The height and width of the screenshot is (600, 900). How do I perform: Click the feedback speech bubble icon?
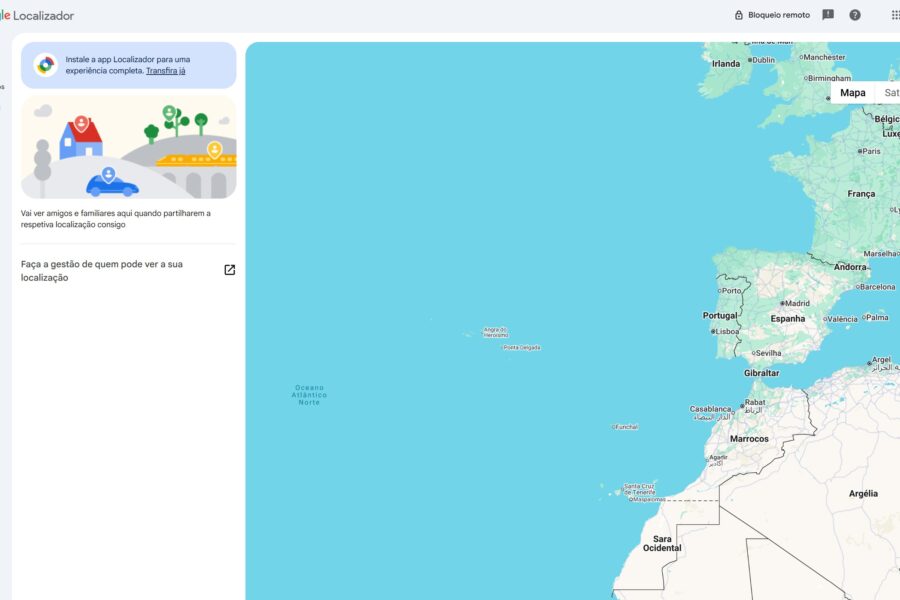826,15
